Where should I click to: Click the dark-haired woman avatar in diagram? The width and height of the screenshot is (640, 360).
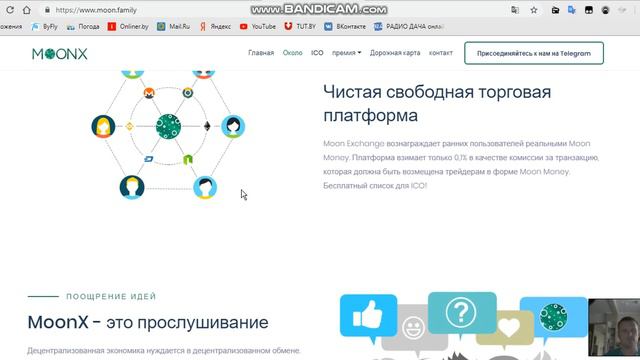(233, 126)
